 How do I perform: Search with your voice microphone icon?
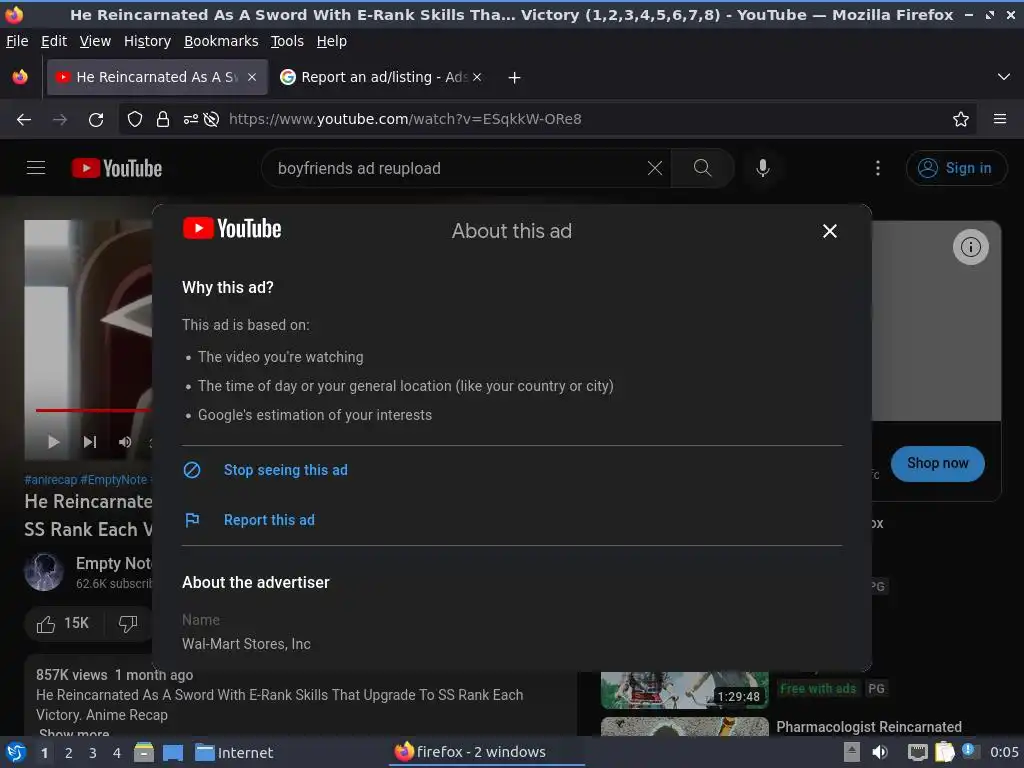pos(762,168)
